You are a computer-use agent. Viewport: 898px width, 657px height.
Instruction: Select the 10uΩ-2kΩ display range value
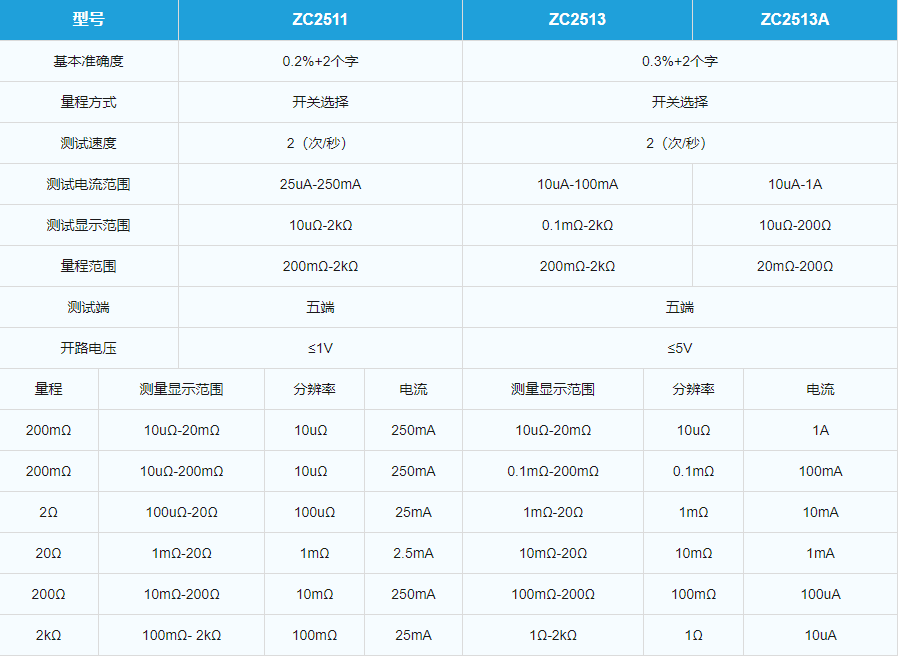(320, 225)
